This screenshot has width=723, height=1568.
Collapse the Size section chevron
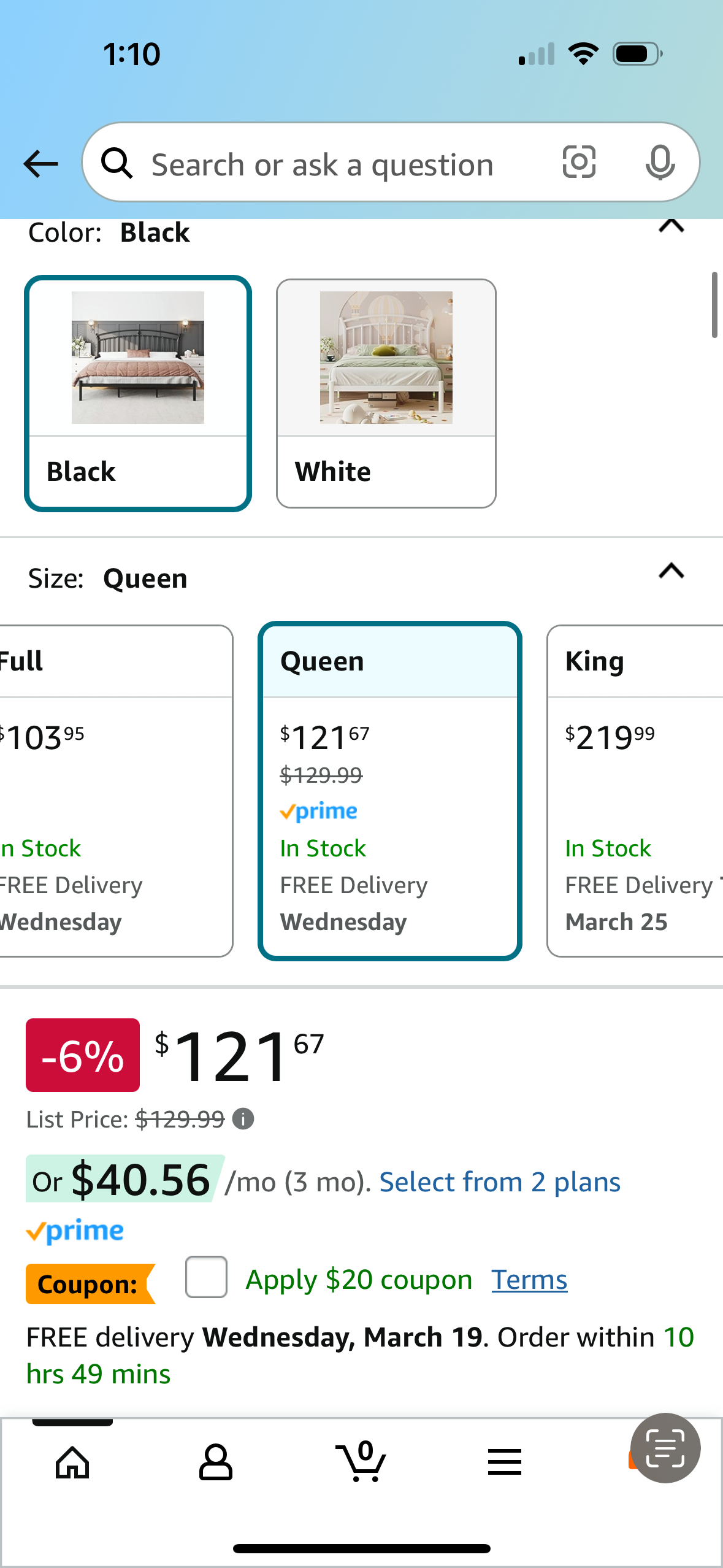pos(671,571)
